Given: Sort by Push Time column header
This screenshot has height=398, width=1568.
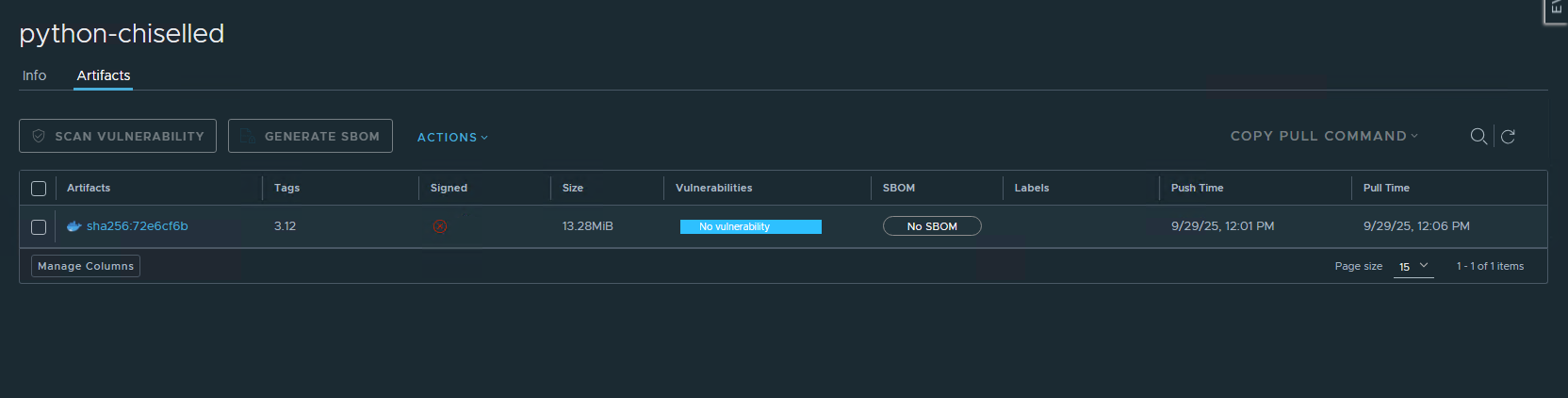Looking at the screenshot, I should pyautogui.click(x=1197, y=188).
